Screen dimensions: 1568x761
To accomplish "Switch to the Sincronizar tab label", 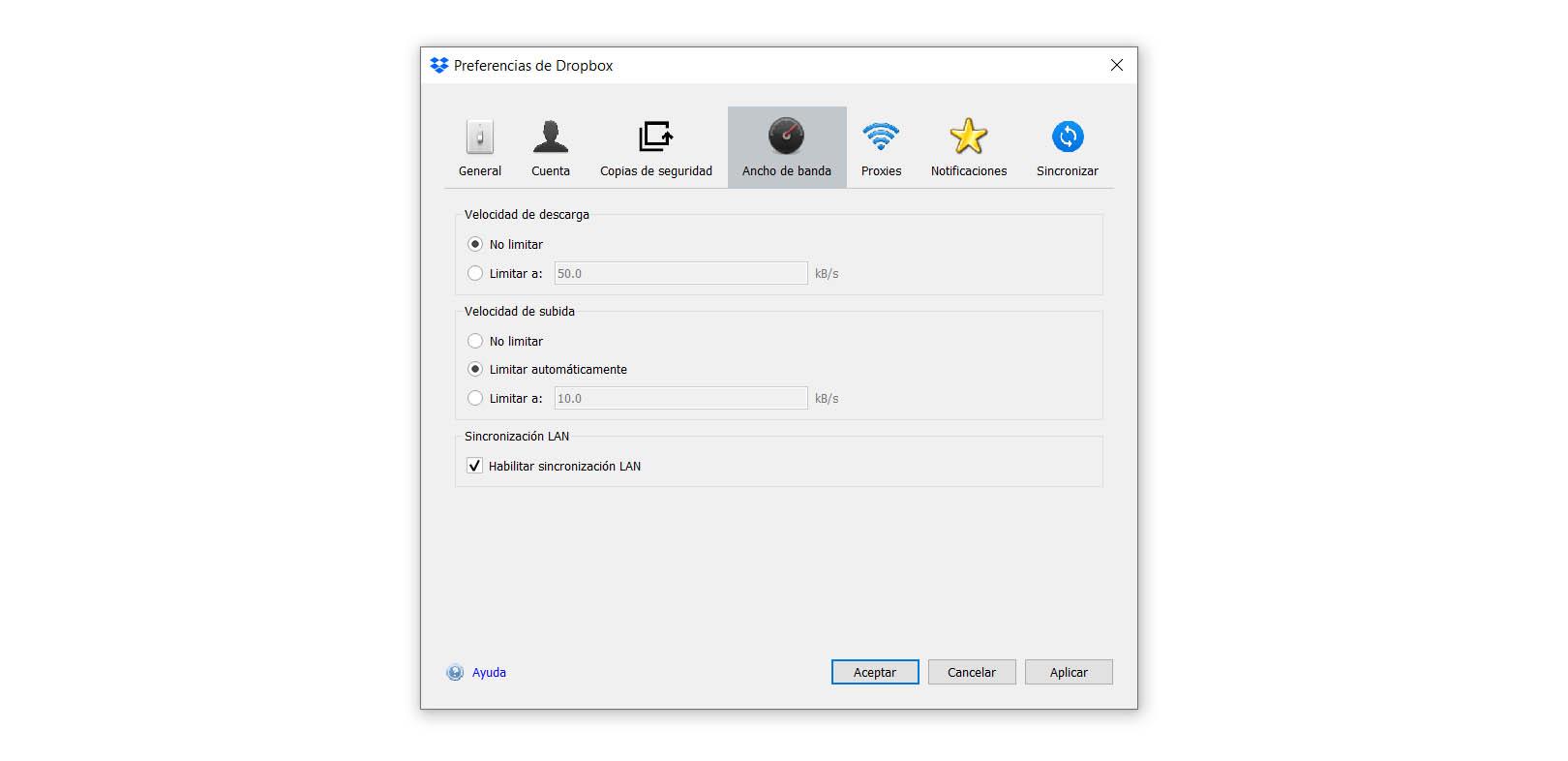I will (x=1068, y=171).
